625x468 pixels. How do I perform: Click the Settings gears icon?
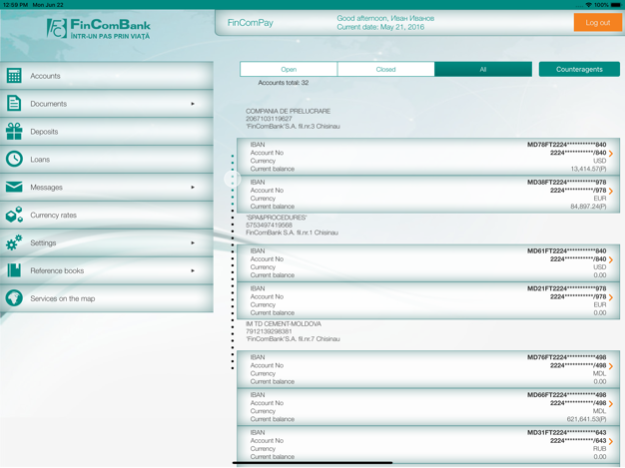coord(14,242)
